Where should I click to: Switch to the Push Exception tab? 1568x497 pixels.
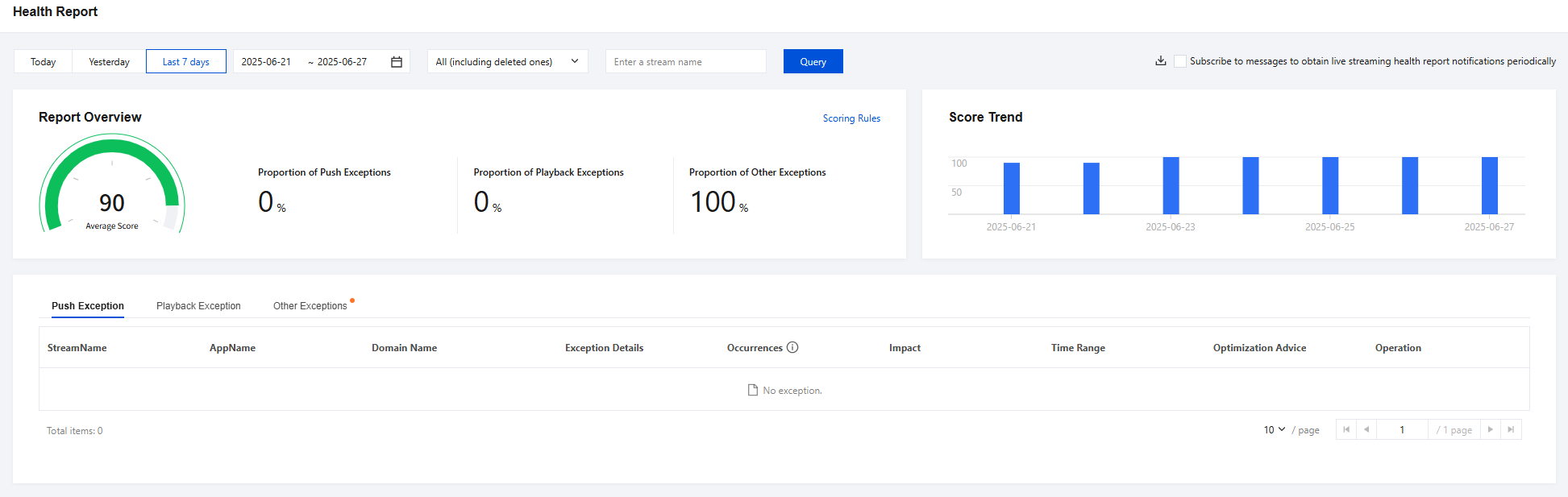click(x=88, y=306)
